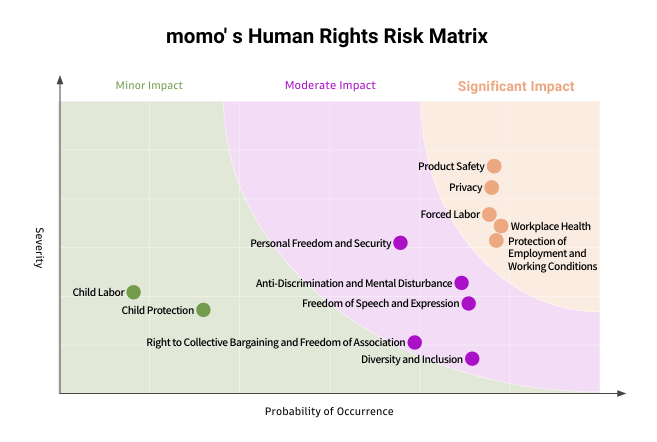Image resolution: width=657 pixels, height=442 pixels.
Task: Select the Privacy data point
Action: coord(492,187)
